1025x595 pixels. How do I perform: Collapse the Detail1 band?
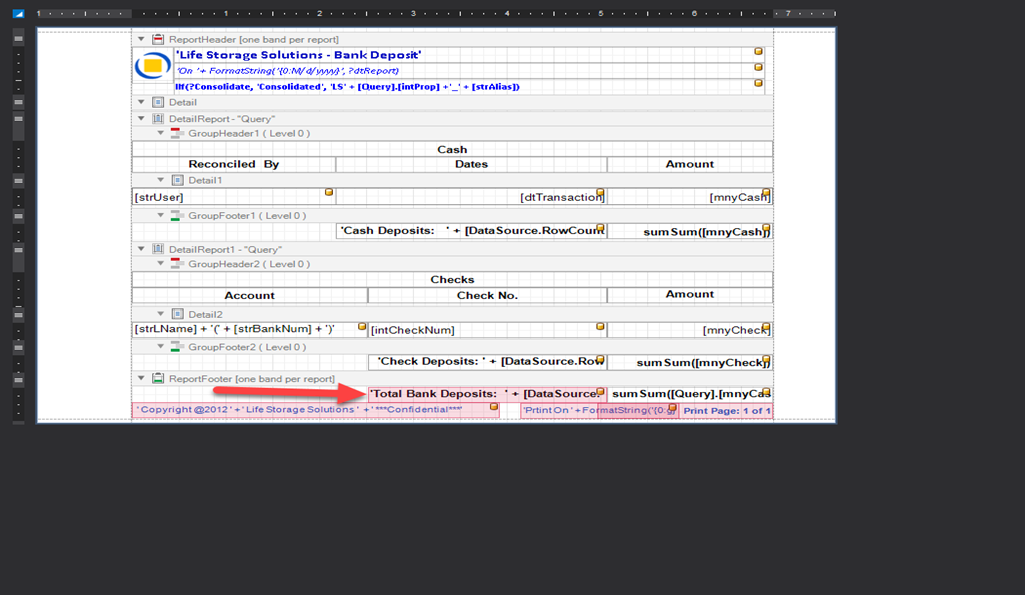pyautogui.click(x=160, y=180)
